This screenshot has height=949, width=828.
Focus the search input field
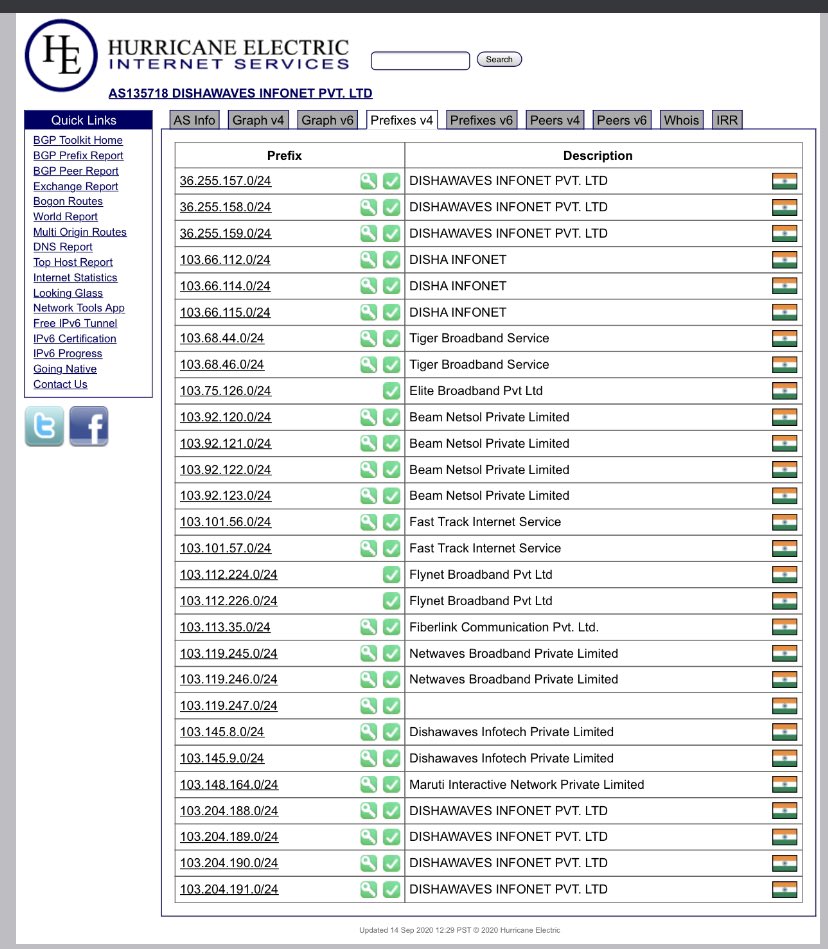point(420,61)
